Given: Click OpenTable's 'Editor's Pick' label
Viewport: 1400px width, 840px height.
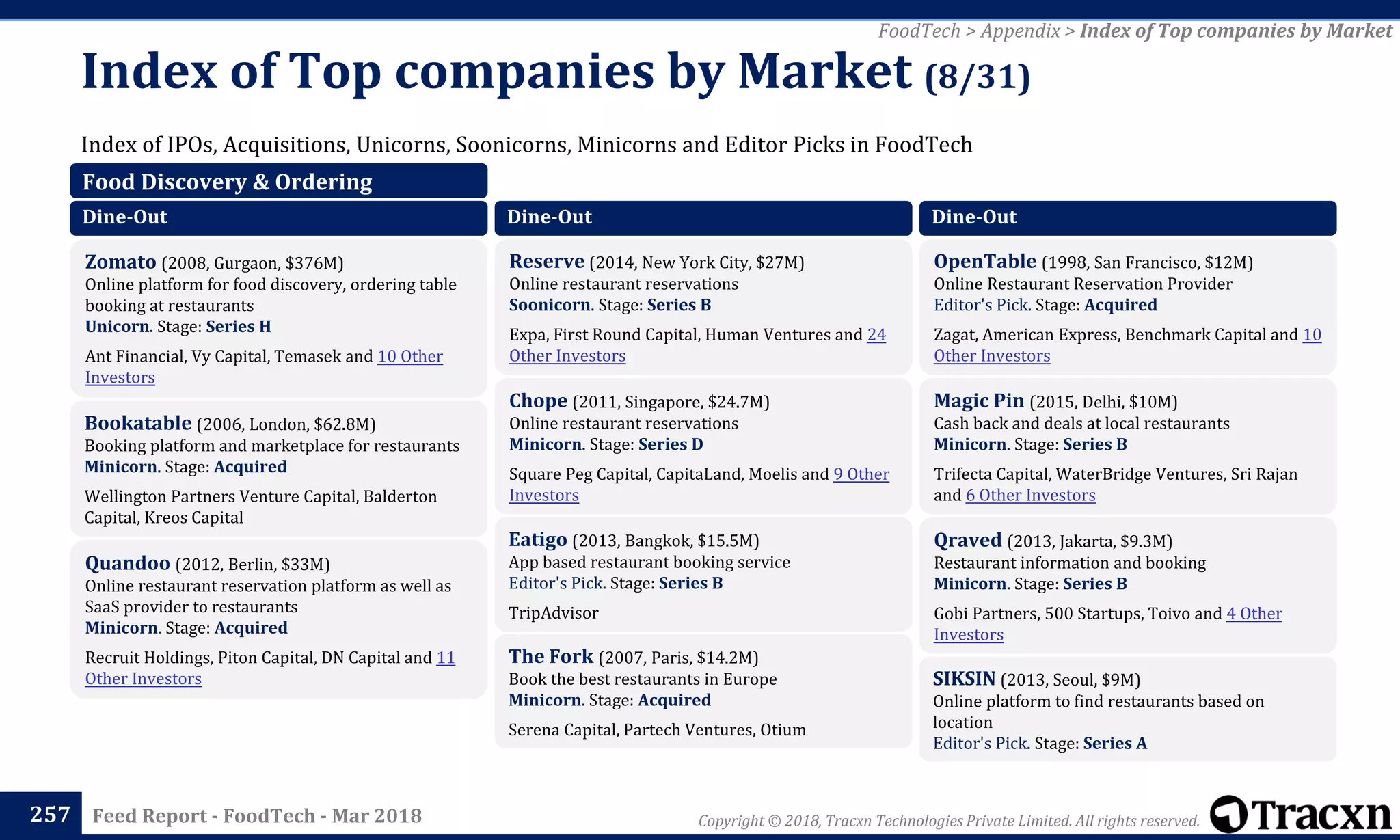Looking at the screenshot, I should tap(981, 305).
